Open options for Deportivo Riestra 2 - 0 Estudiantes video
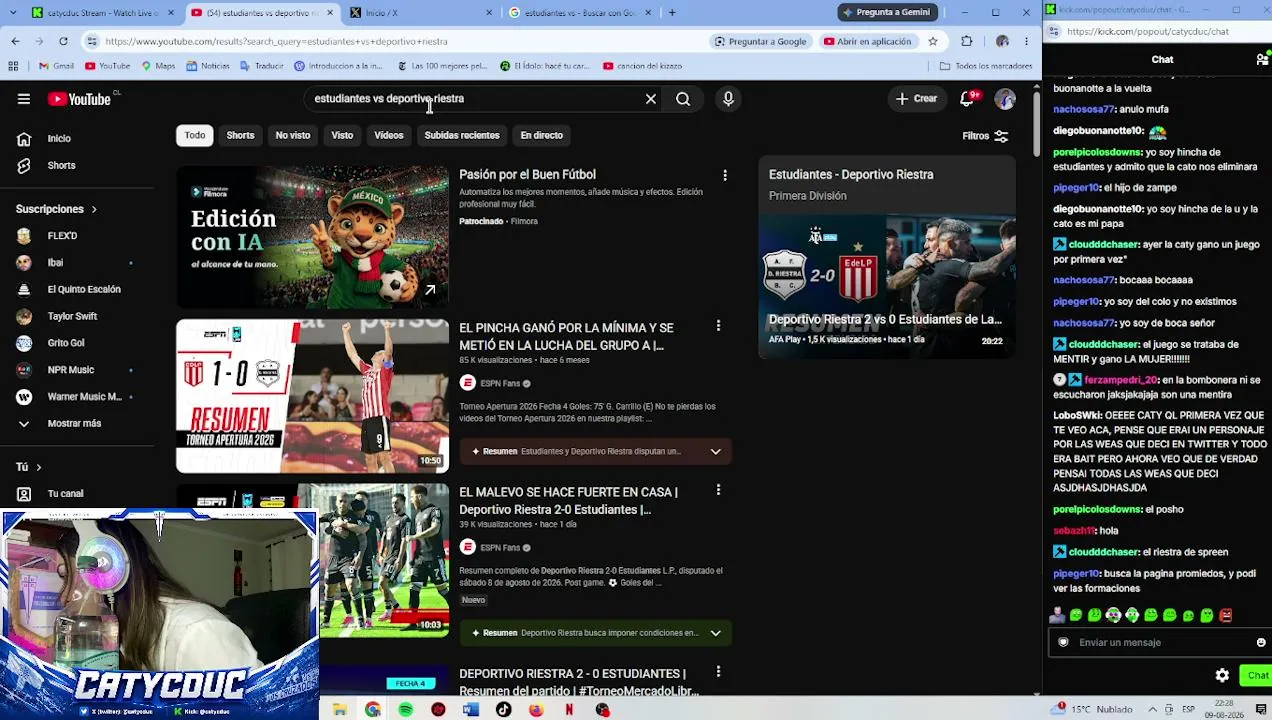The width and height of the screenshot is (1272, 720). click(718, 672)
